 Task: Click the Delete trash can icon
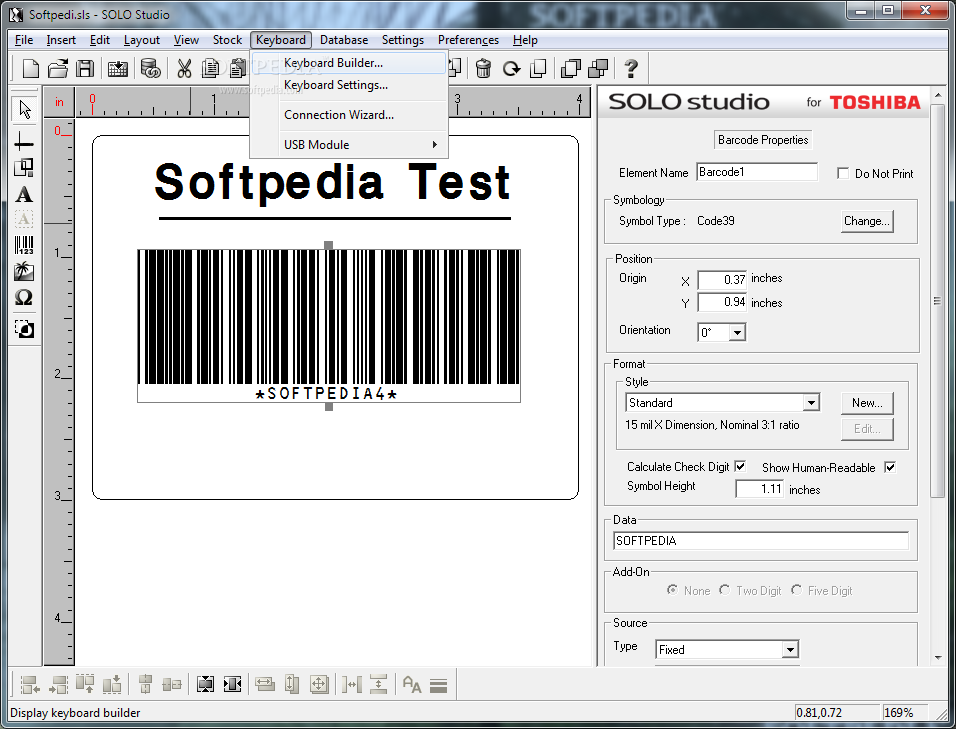483,68
